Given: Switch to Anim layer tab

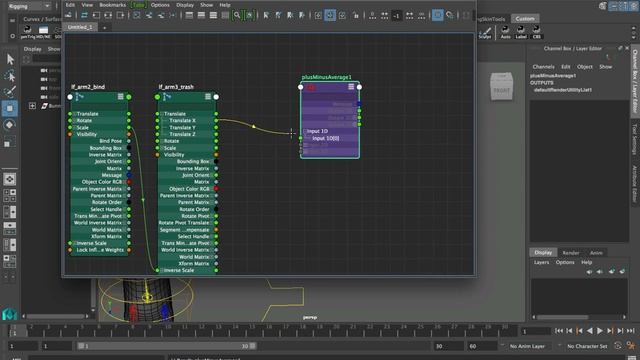Looking at the screenshot, I should 596,253.
